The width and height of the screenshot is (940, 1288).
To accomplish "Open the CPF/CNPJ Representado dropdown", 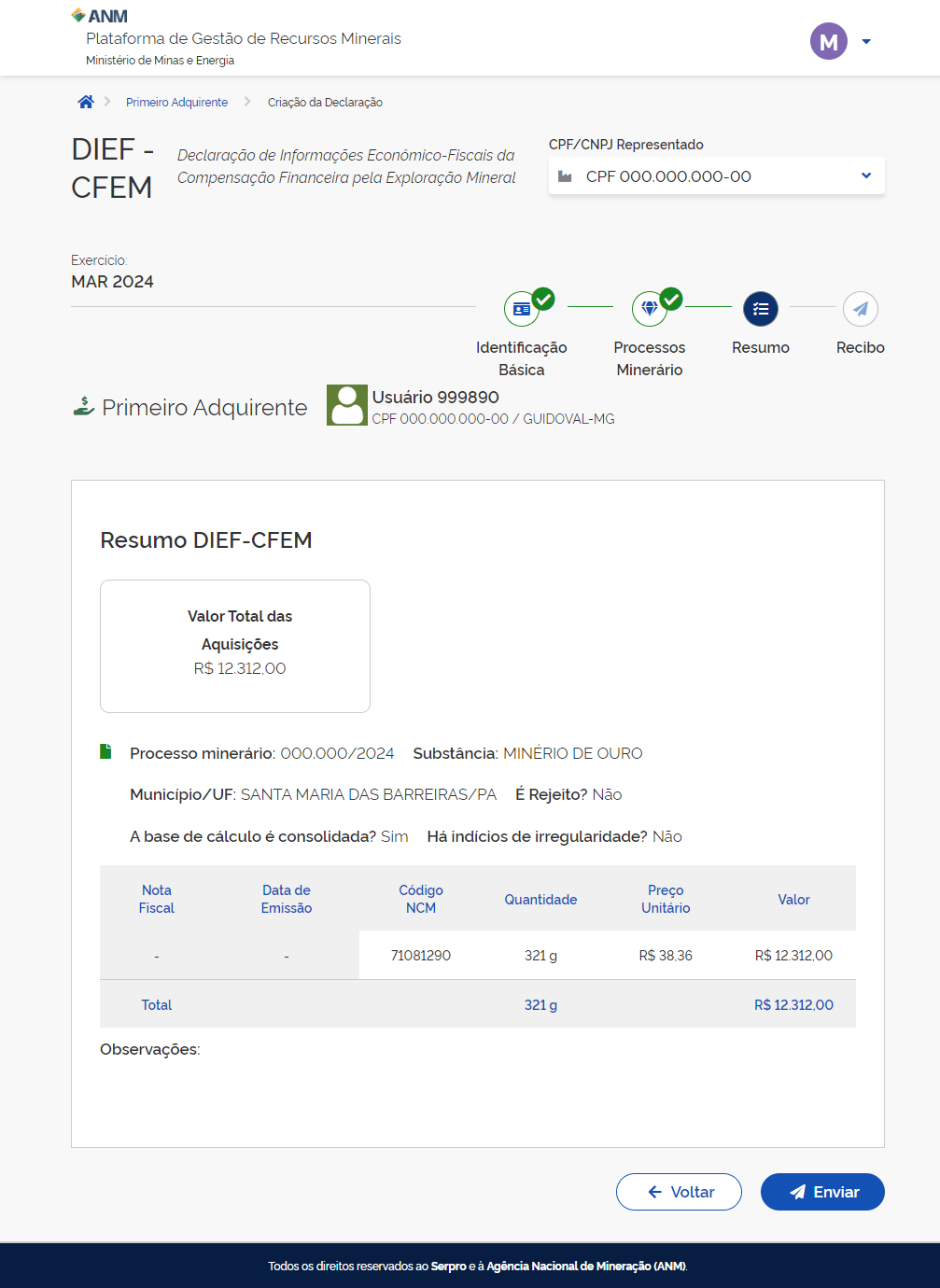I will tap(716, 176).
